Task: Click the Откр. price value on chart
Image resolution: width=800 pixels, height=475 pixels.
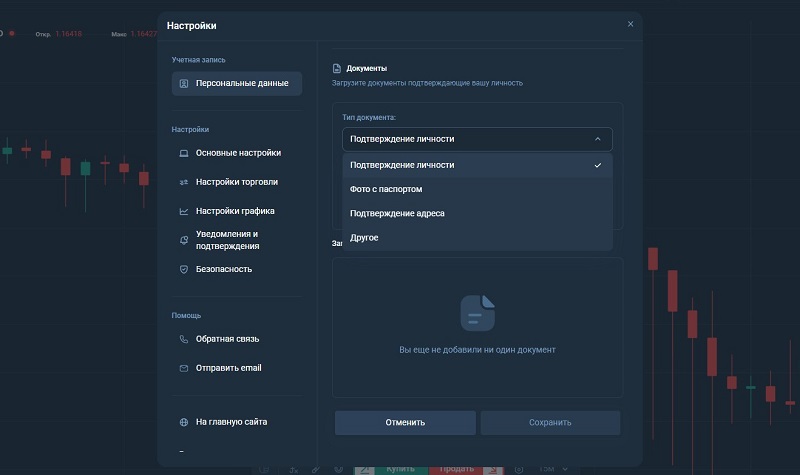Action: coord(68,34)
